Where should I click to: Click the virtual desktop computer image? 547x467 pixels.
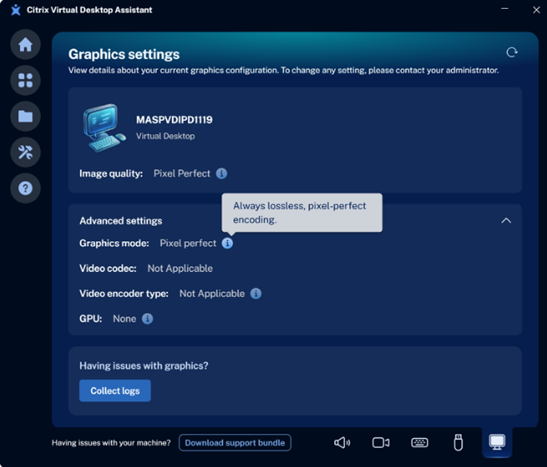click(x=104, y=128)
